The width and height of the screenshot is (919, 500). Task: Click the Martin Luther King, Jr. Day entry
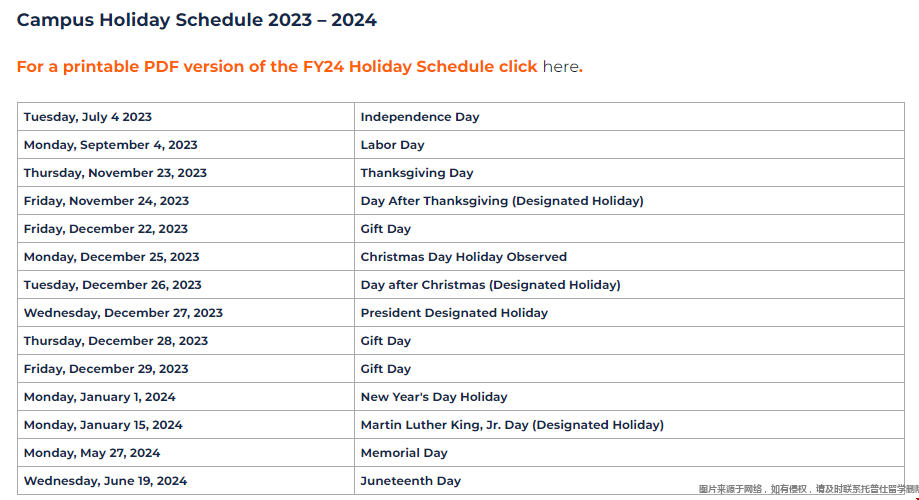512,425
